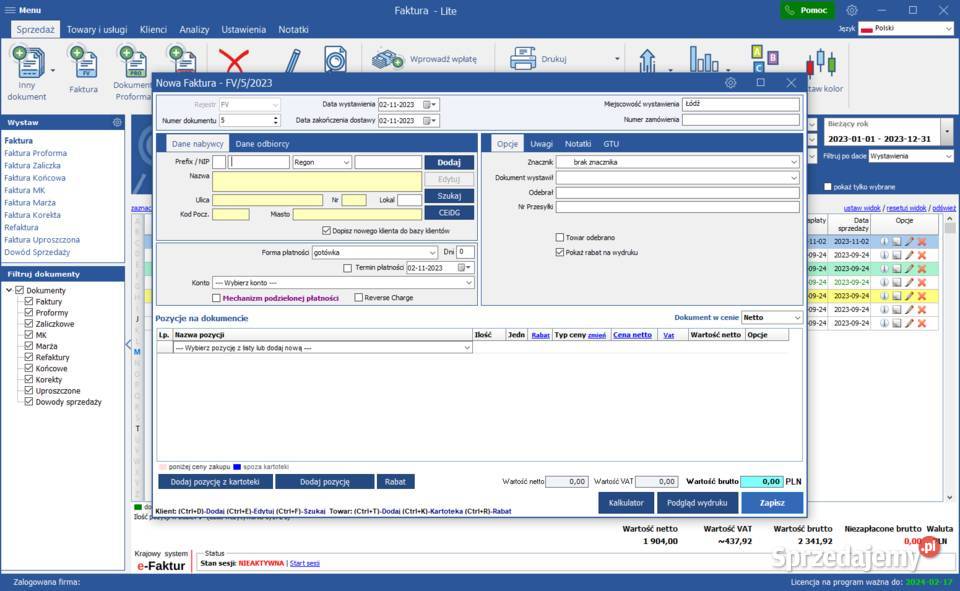Open calendar picker for Data wystawienia

pyautogui.click(x=427, y=105)
